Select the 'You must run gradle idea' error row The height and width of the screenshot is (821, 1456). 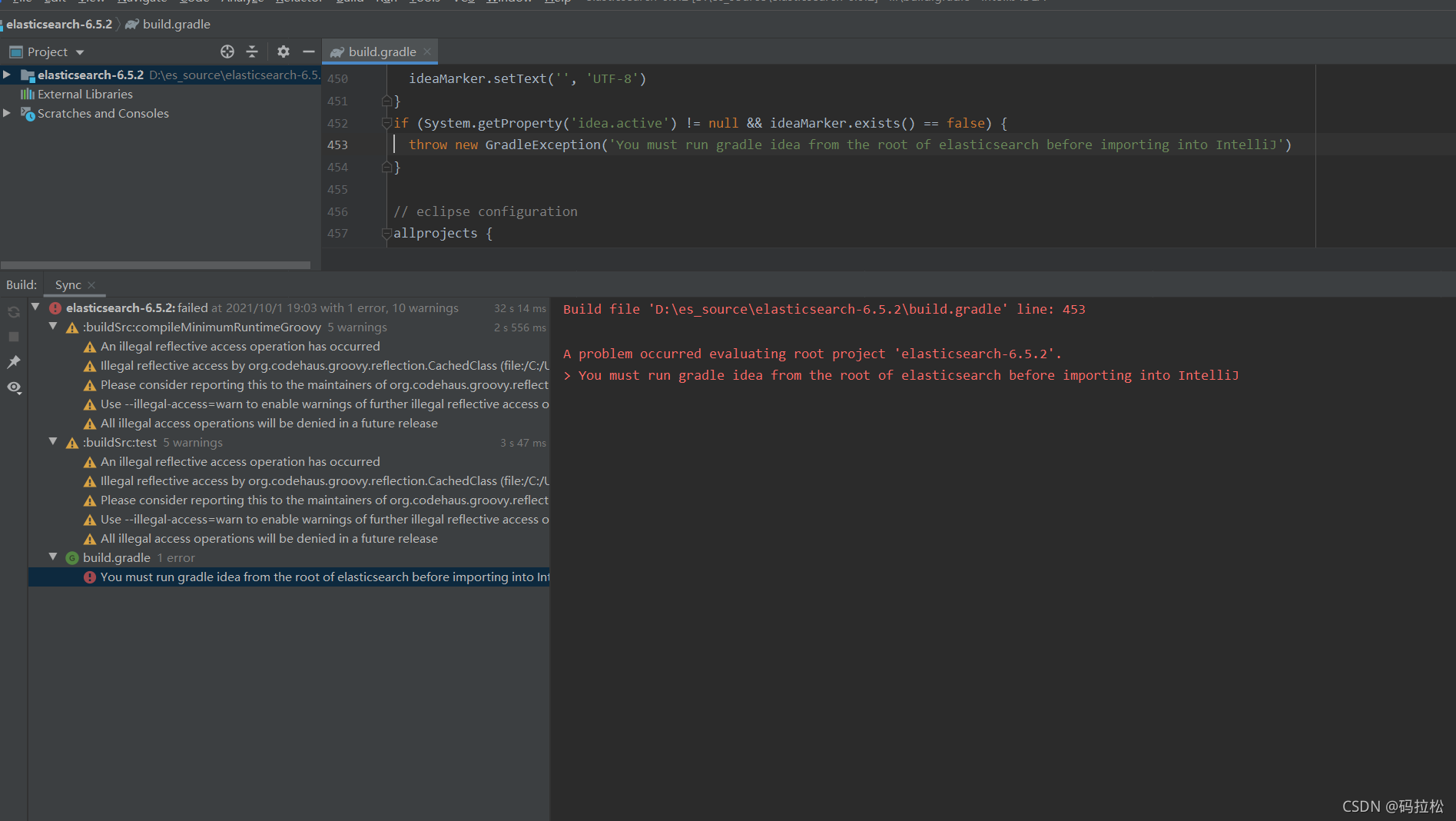coord(289,577)
